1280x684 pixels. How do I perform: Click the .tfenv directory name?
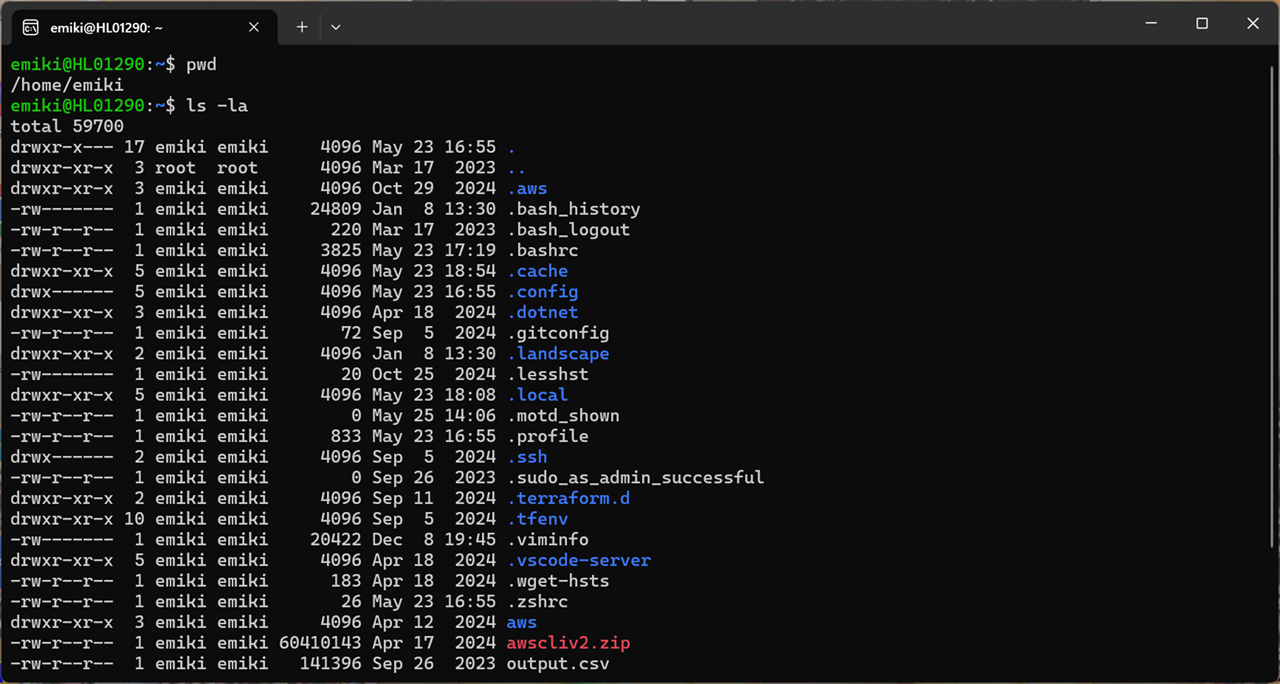click(x=537, y=519)
